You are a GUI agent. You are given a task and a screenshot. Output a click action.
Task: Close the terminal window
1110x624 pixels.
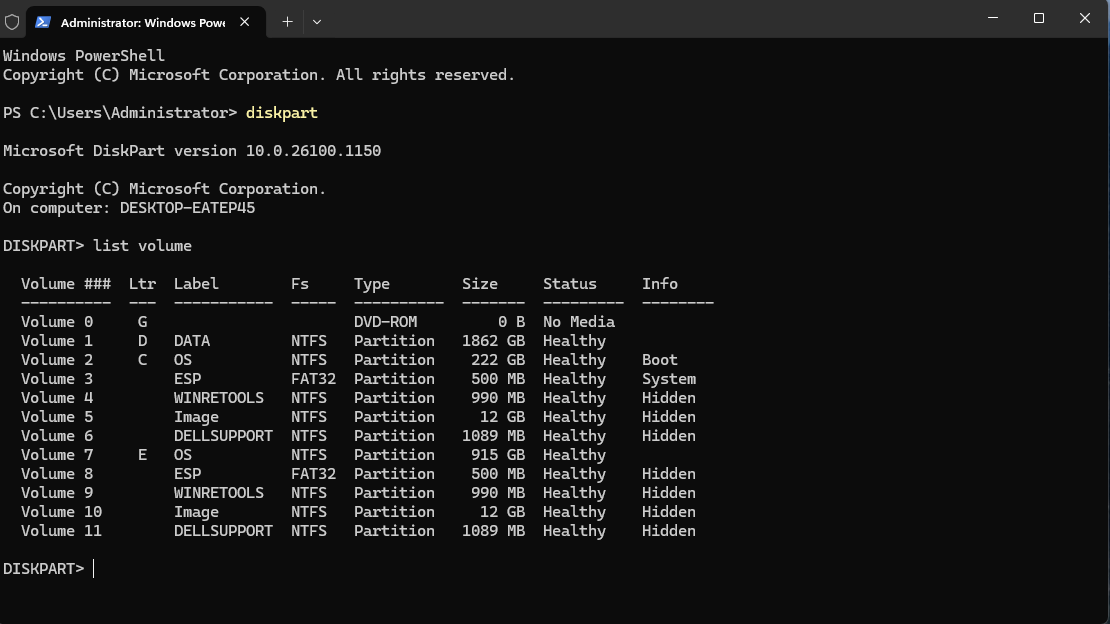pyautogui.click(x=1085, y=18)
